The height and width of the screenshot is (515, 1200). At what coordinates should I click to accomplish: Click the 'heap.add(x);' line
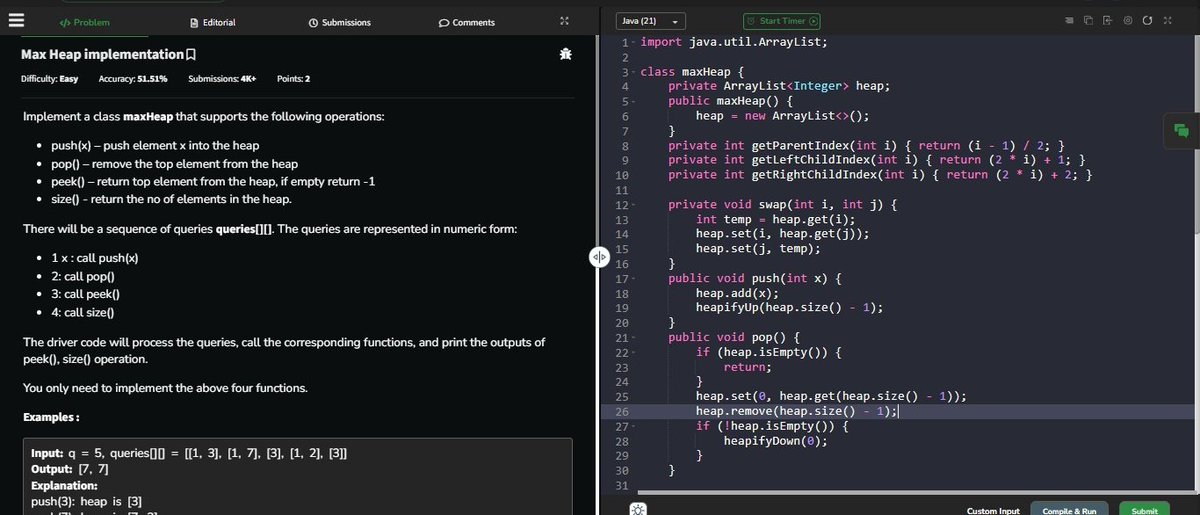737,293
